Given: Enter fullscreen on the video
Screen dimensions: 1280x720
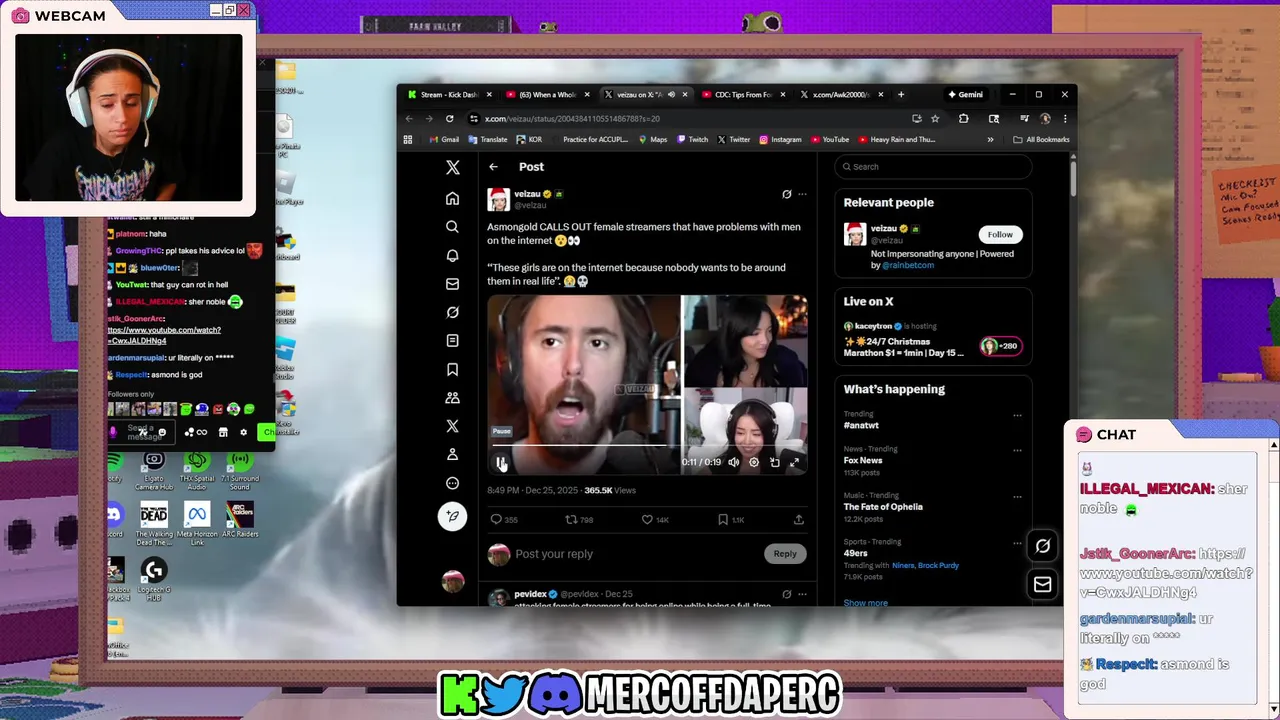Looking at the screenshot, I should (794, 462).
